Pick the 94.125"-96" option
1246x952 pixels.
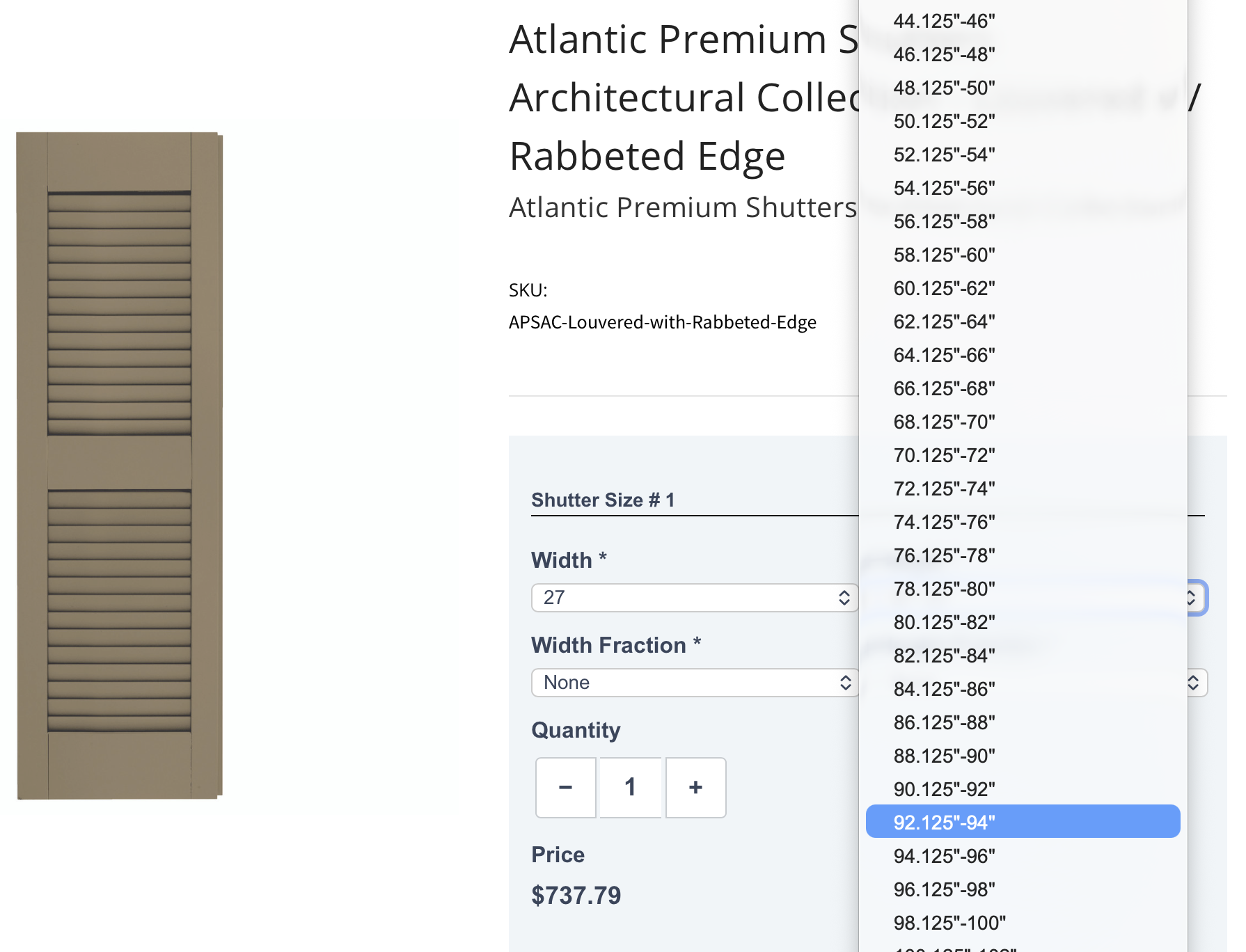click(1023, 856)
